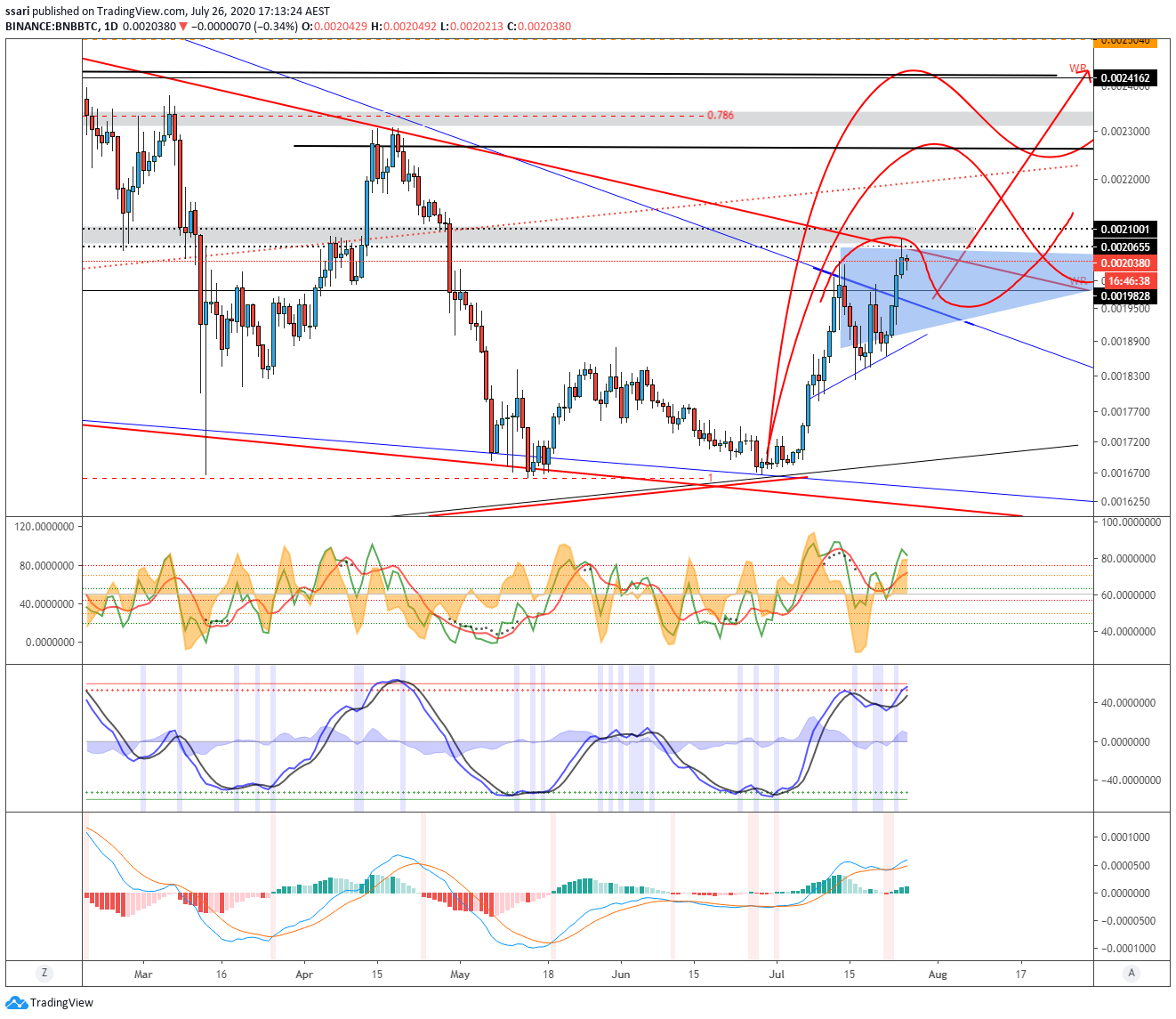Click the 0.0016700 price axis value
The height and width of the screenshot is (1019, 1176).
click(1125, 473)
